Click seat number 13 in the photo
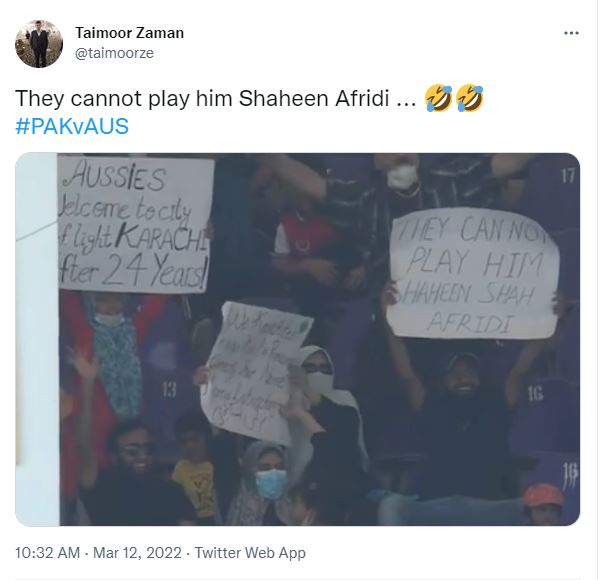 (x=169, y=390)
